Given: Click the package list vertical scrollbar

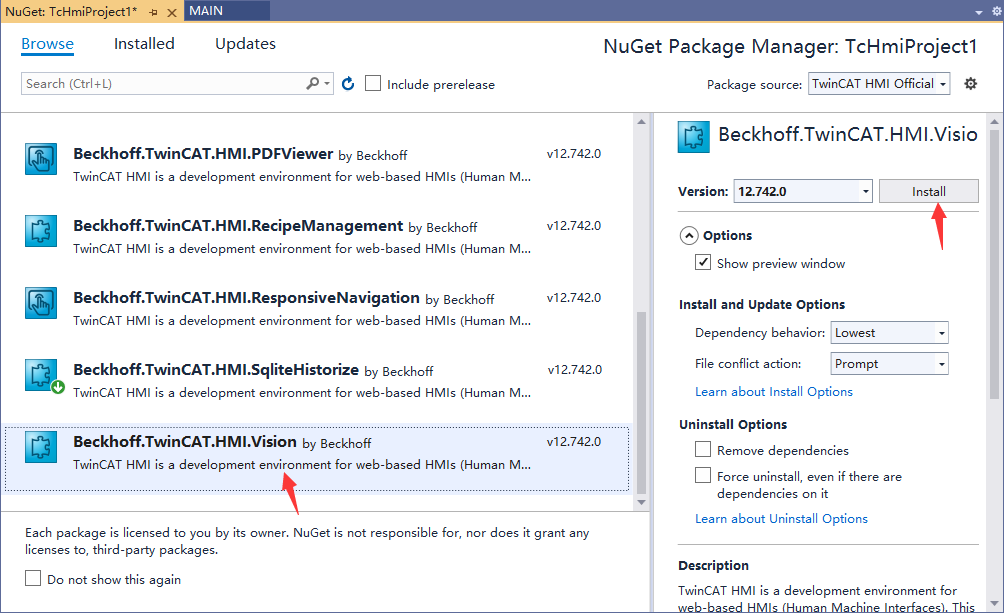Looking at the screenshot, I should click(641, 400).
